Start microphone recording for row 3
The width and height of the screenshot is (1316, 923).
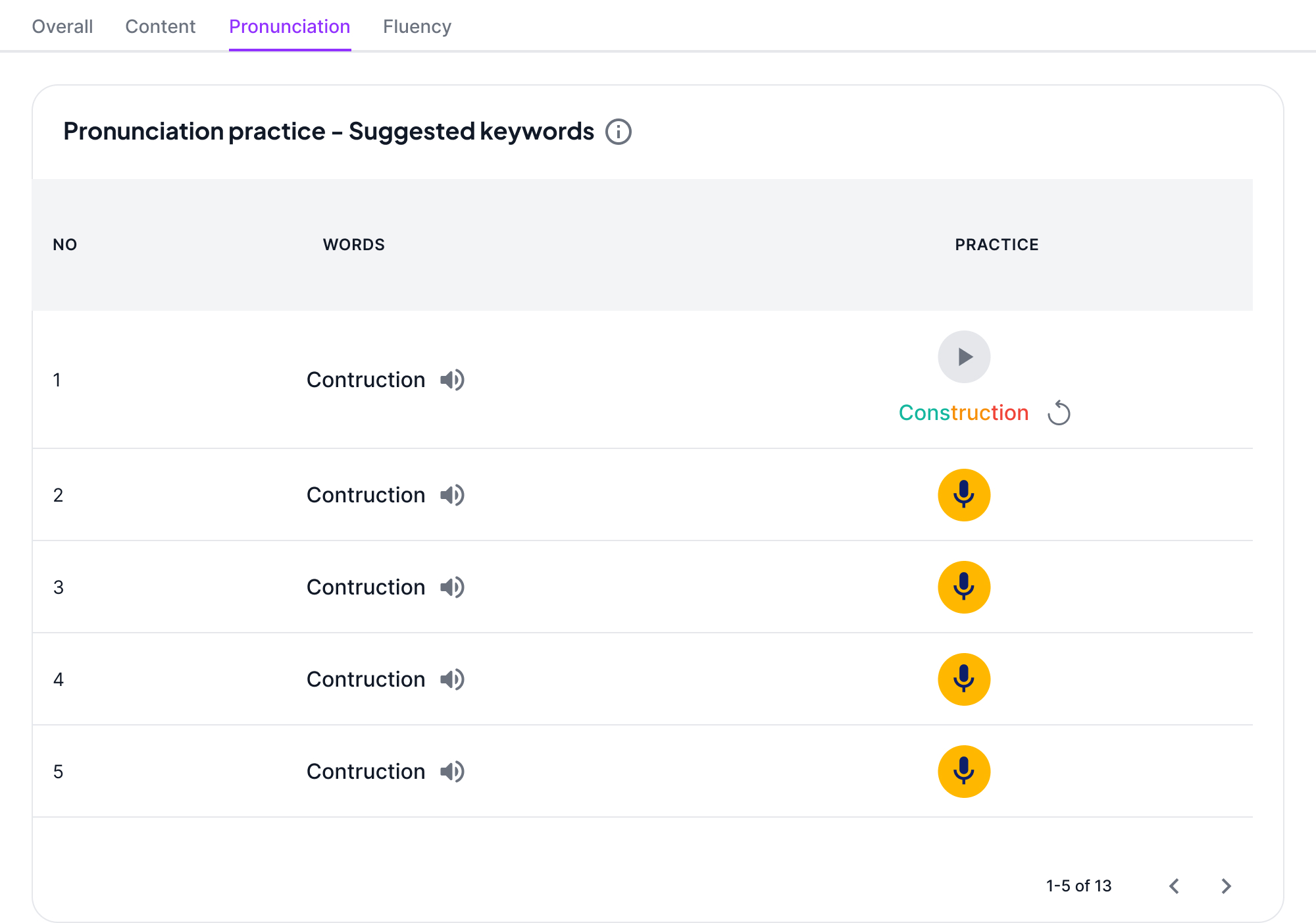964,587
